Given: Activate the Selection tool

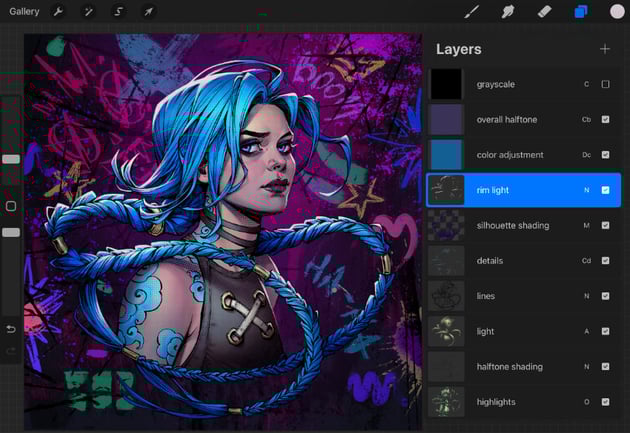Looking at the screenshot, I should [x=118, y=12].
